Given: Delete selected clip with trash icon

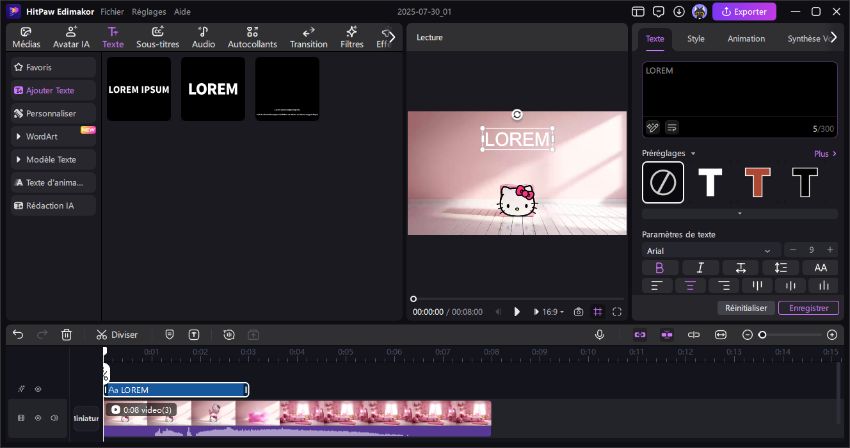Looking at the screenshot, I should tap(66, 335).
